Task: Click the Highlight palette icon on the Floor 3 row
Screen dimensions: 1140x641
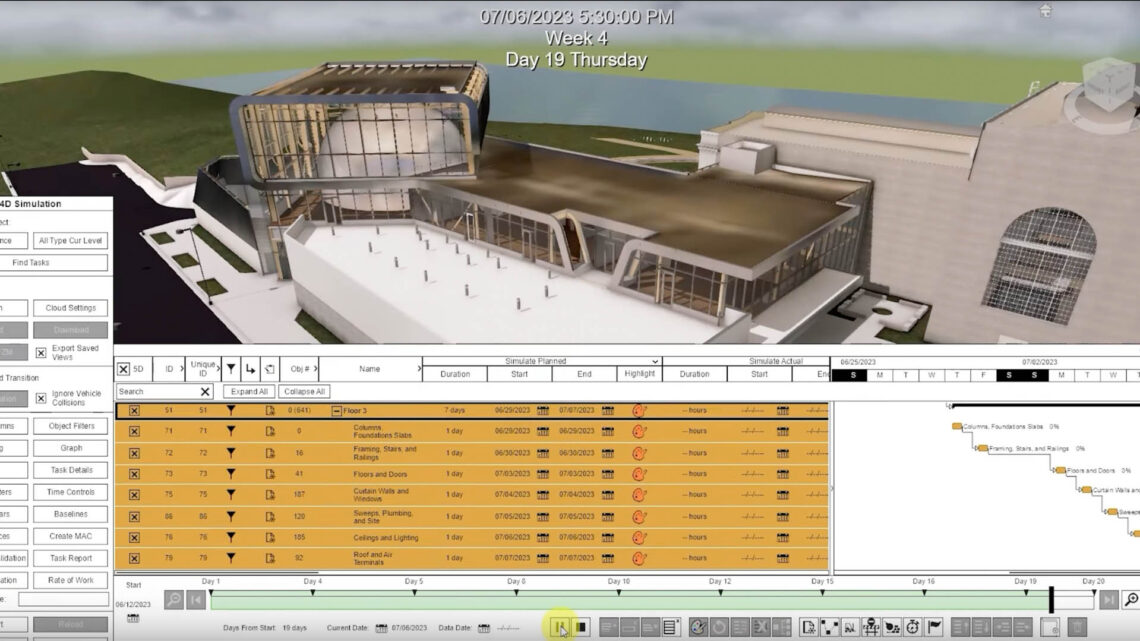Action: [x=637, y=409]
